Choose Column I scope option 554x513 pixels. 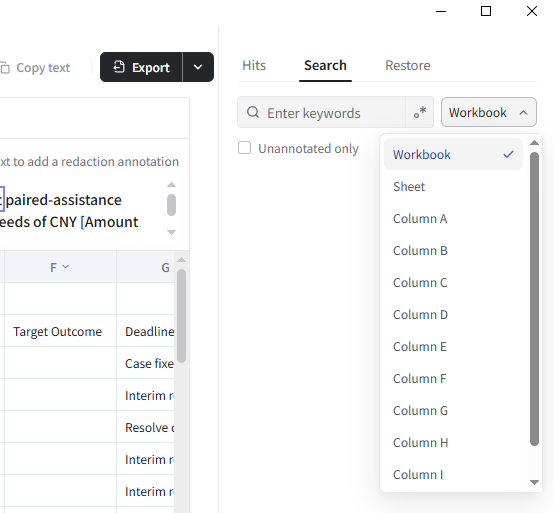pos(453,474)
